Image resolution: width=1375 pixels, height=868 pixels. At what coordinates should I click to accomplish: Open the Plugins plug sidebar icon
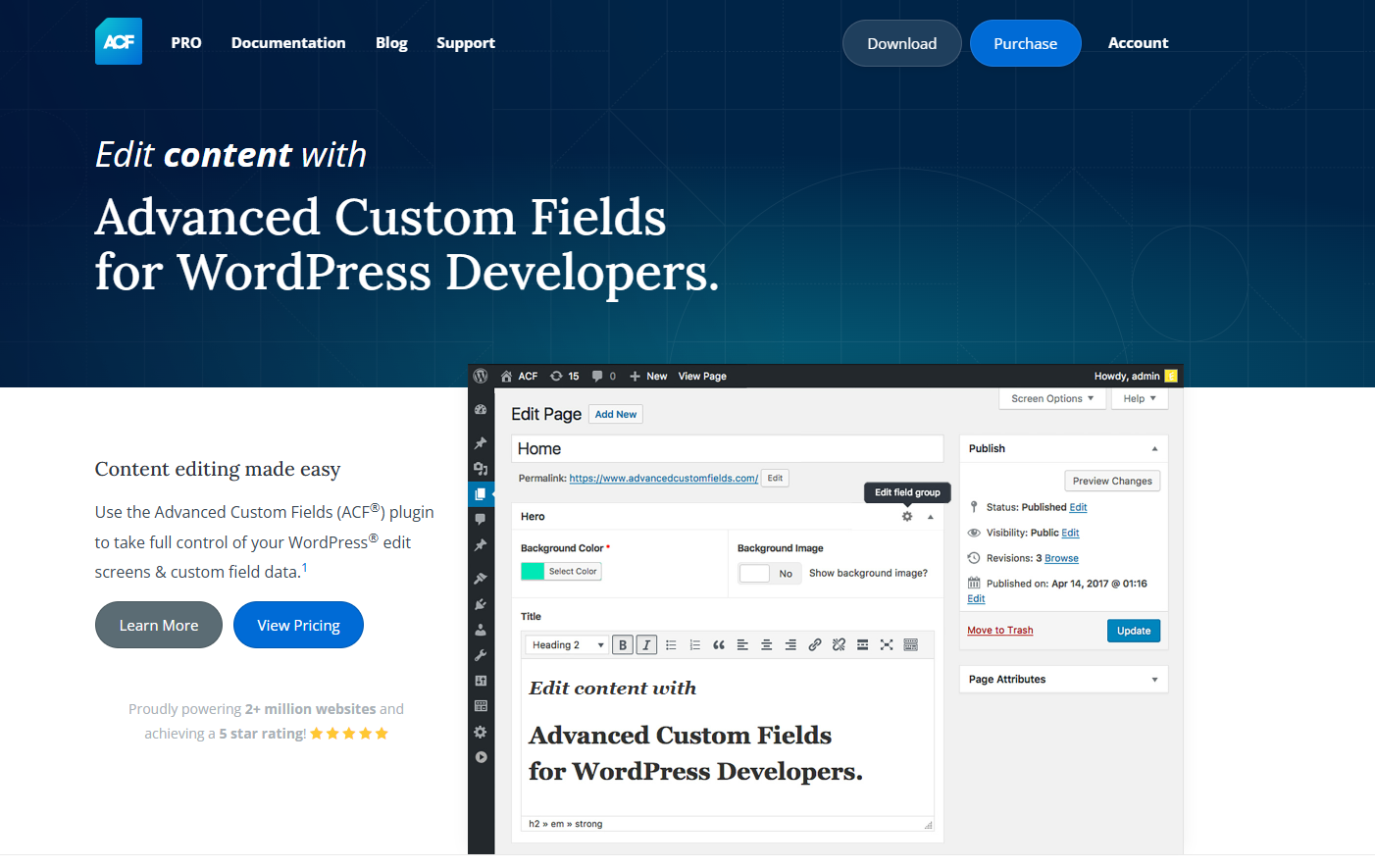point(481,604)
